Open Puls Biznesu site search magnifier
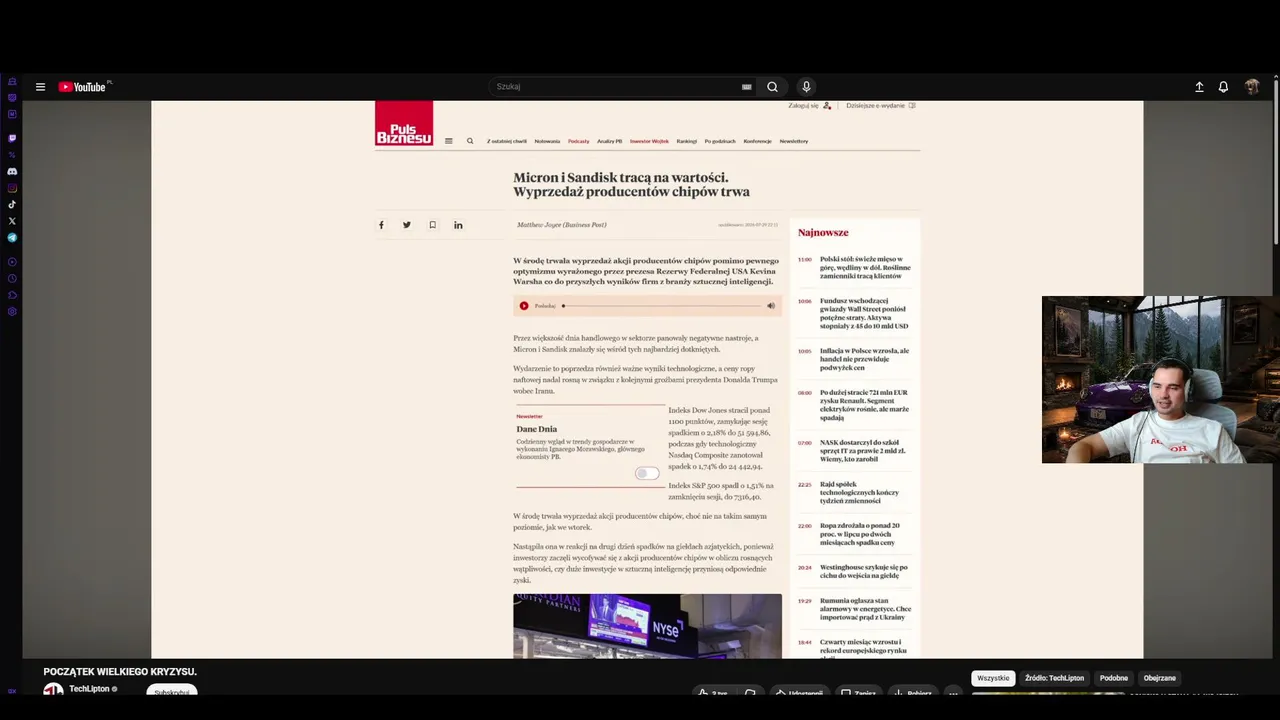 470,141
